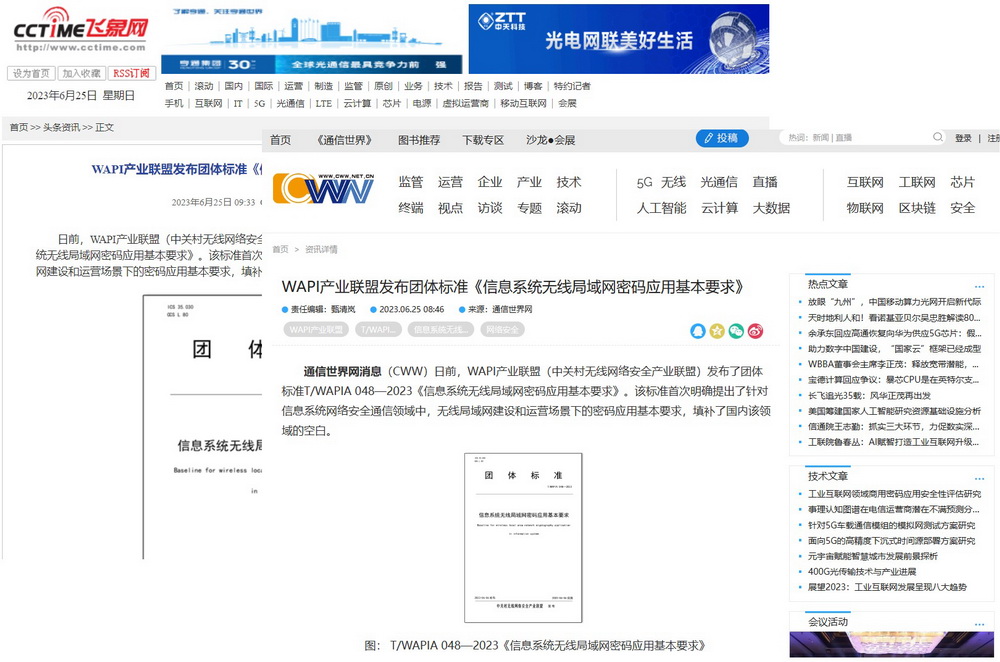
Task: Click LTE in CCTIME second nav row
Action: [x=323, y=103]
